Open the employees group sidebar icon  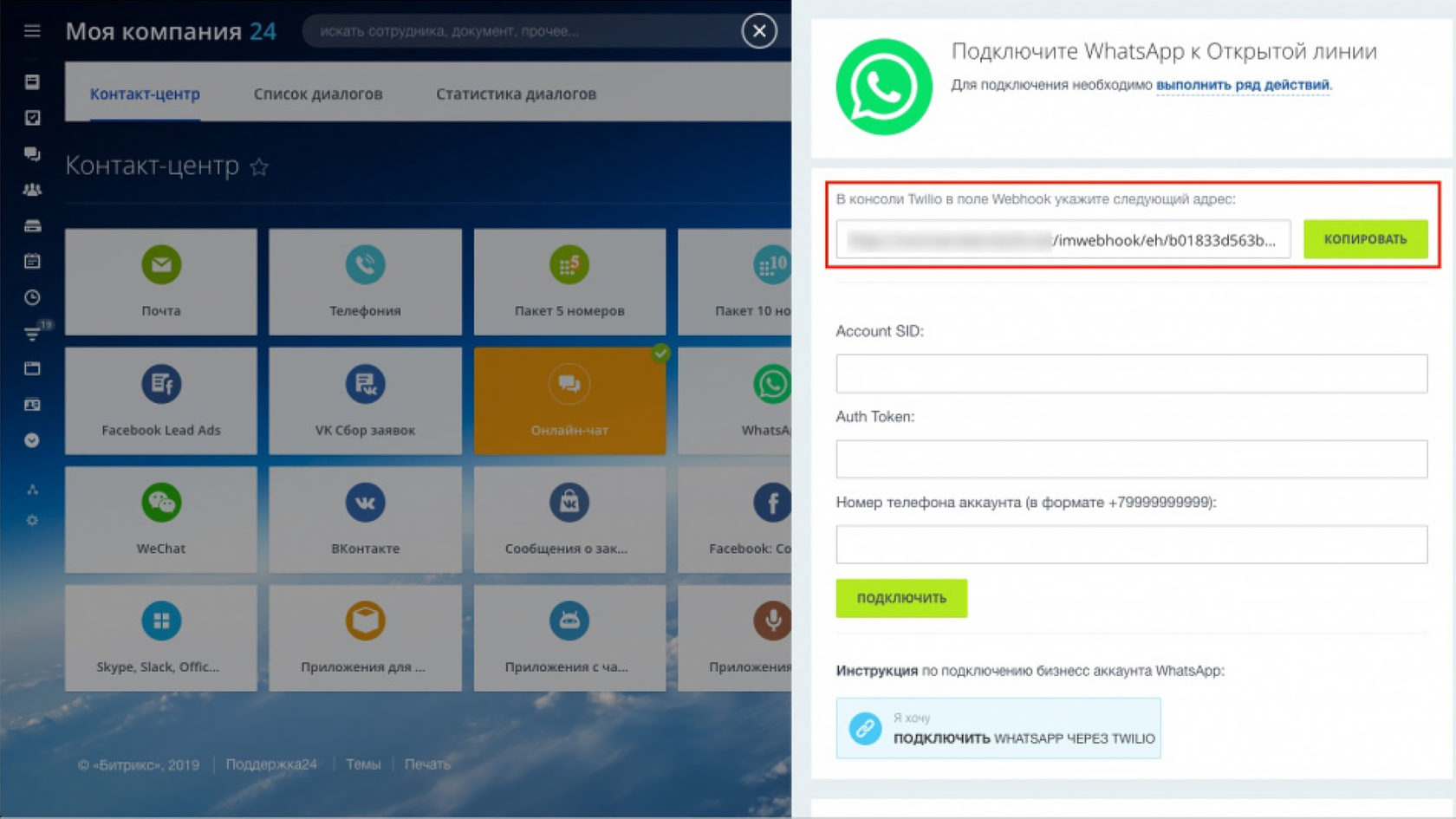[32, 190]
